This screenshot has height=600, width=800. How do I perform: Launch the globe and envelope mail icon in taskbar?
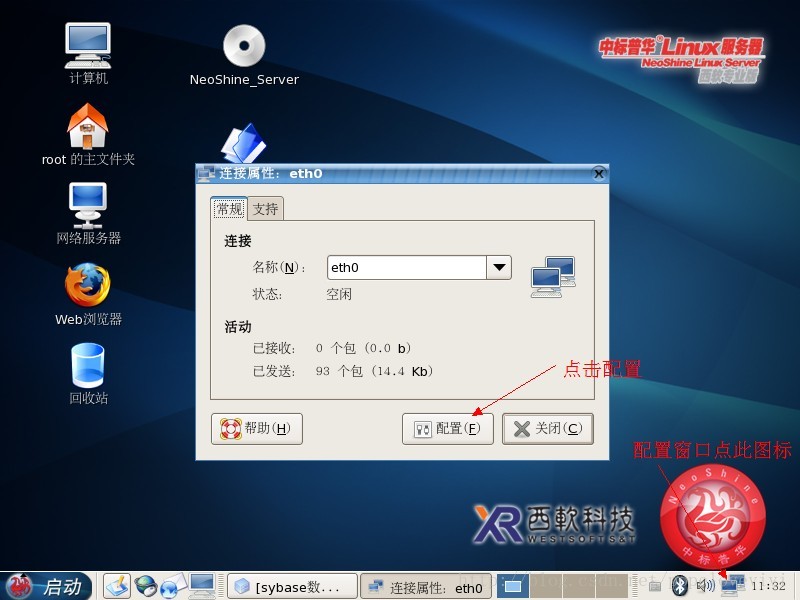[x=173, y=586]
